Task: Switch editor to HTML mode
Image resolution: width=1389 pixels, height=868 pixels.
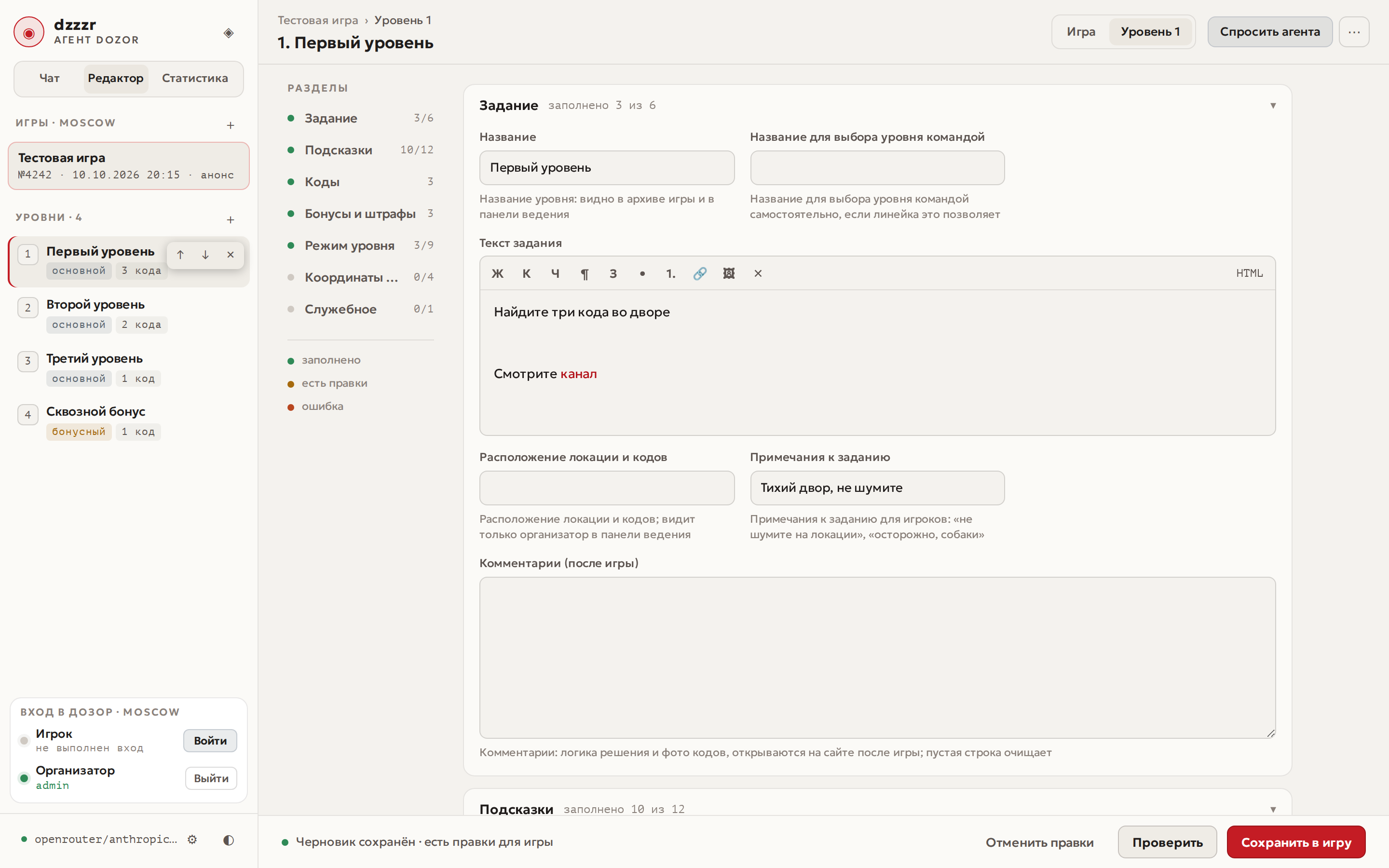Action: click(x=1249, y=273)
